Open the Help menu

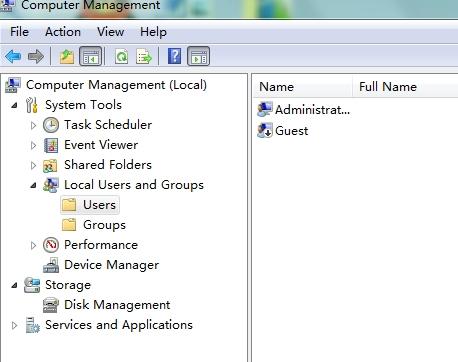(x=153, y=32)
